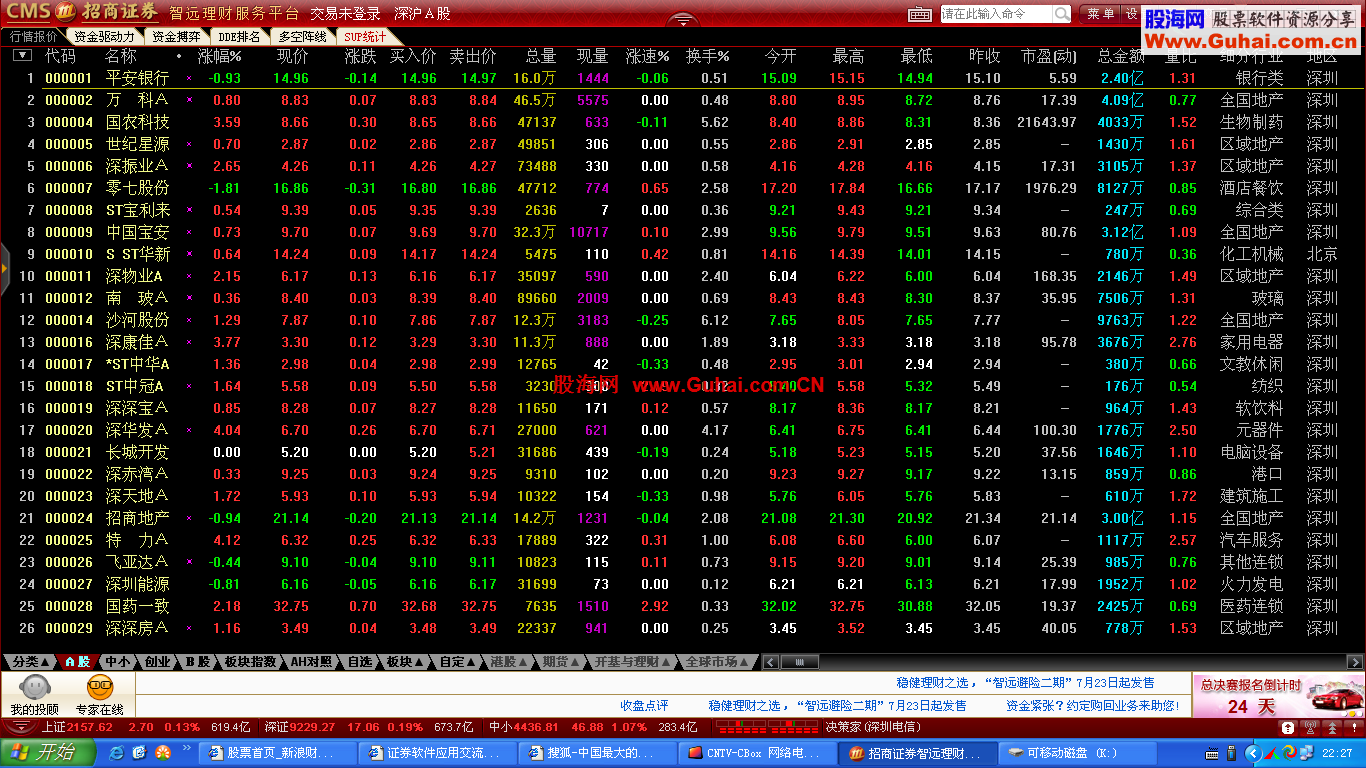
Task: Click the status bar collapse arrow icon
Action: point(22,726)
